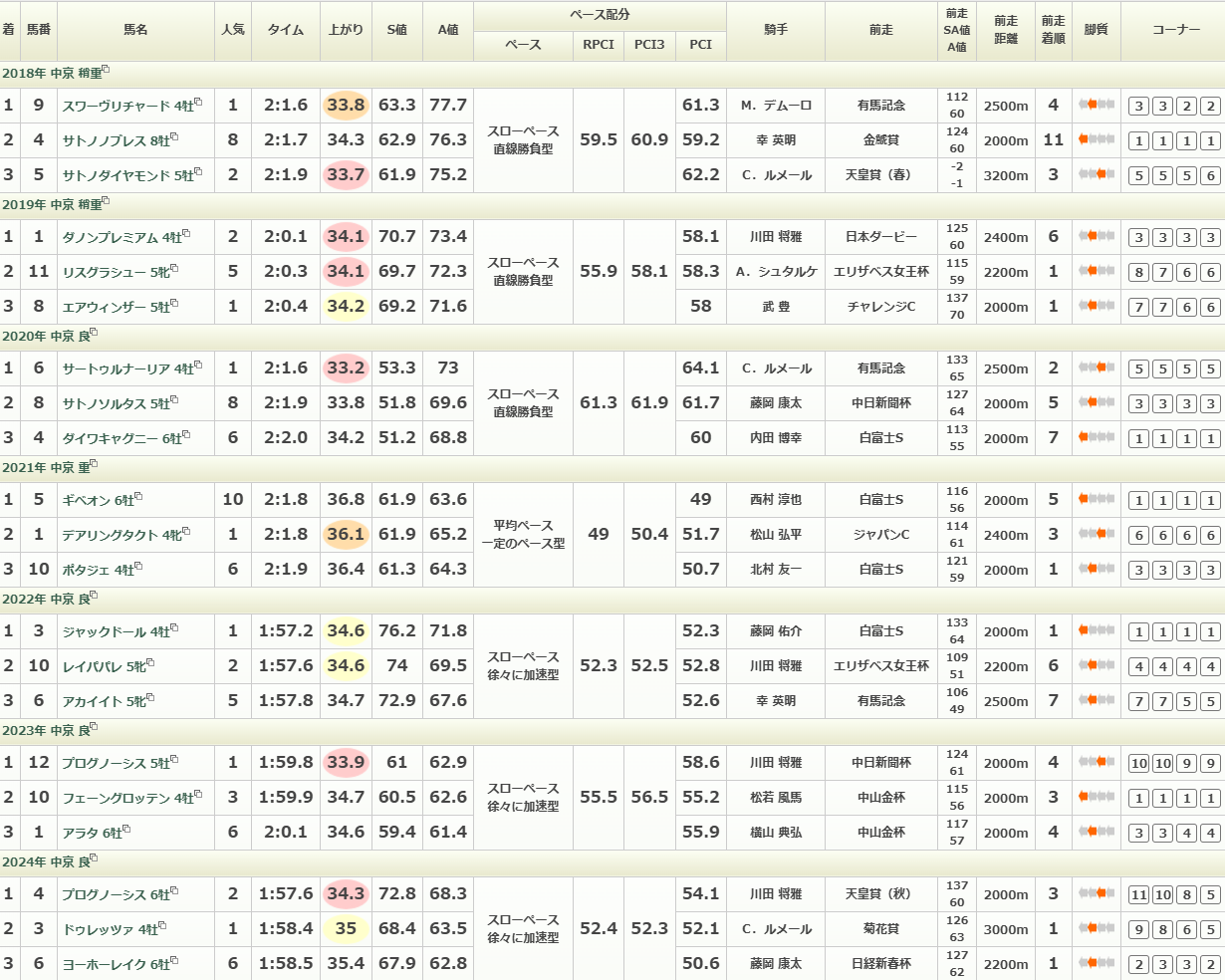Click the yellow-highlighted 35 上がり cell

346,928
